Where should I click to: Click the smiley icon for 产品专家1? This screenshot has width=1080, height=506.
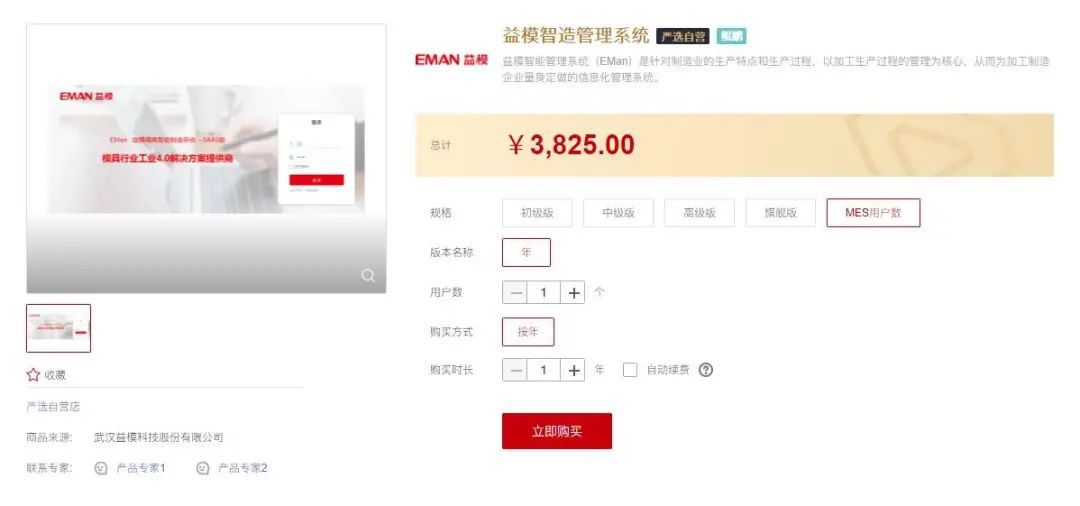pos(101,468)
